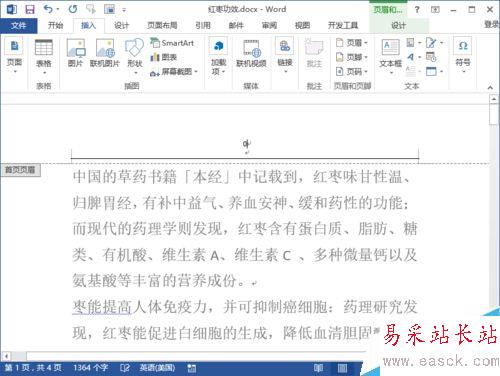Screen dimensions: 500x376
Task: Open the Customize Quick Access Toolbar arrow
Action: click(124, 10)
